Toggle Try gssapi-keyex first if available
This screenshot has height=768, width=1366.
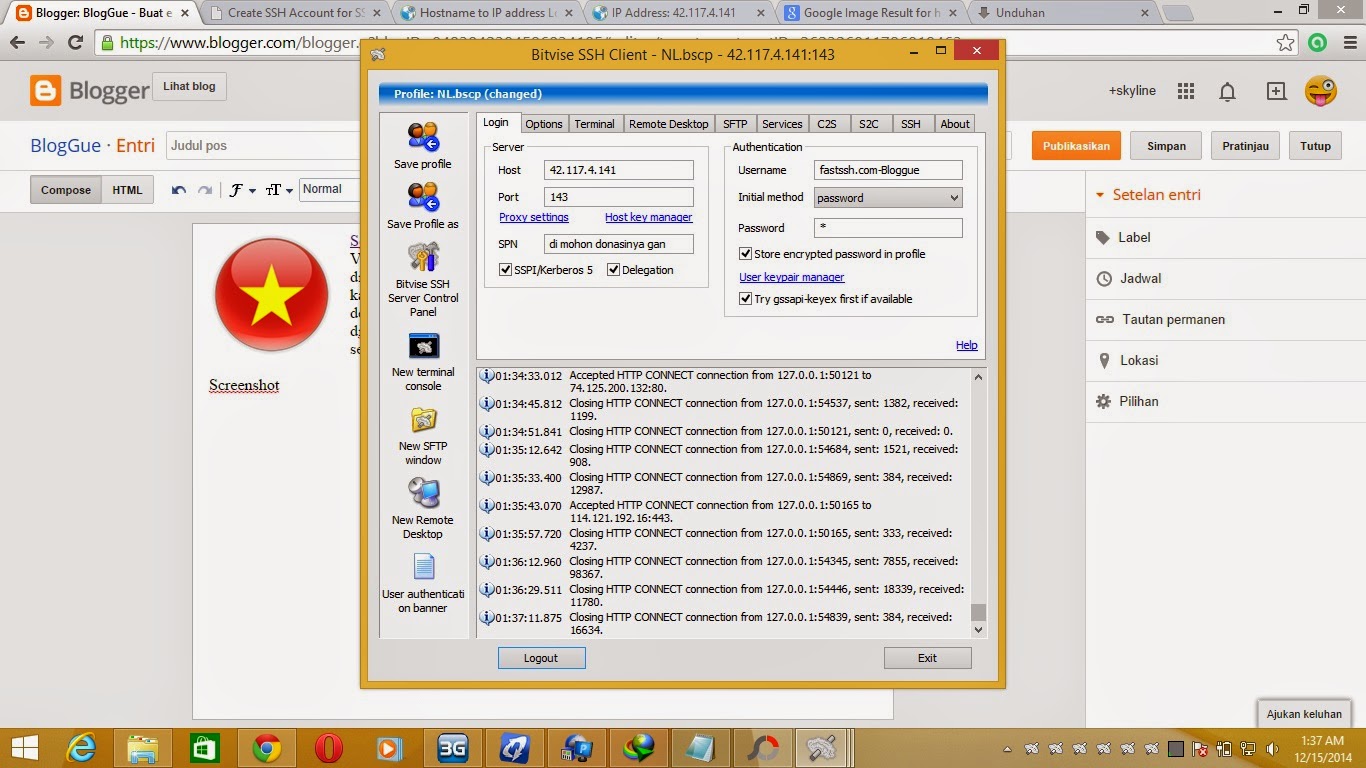click(x=745, y=299)
